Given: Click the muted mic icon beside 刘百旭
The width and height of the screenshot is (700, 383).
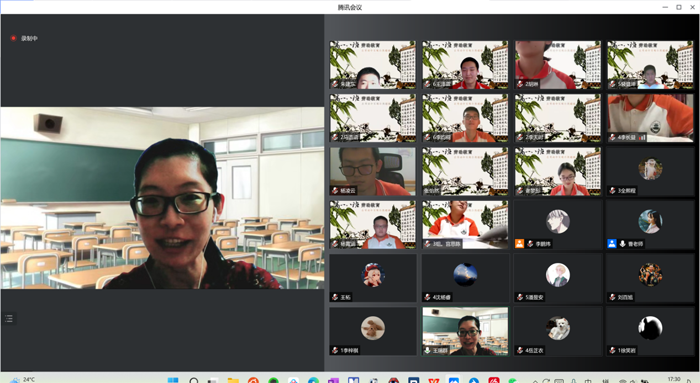Looking at the screenshot, I should 612,297.
